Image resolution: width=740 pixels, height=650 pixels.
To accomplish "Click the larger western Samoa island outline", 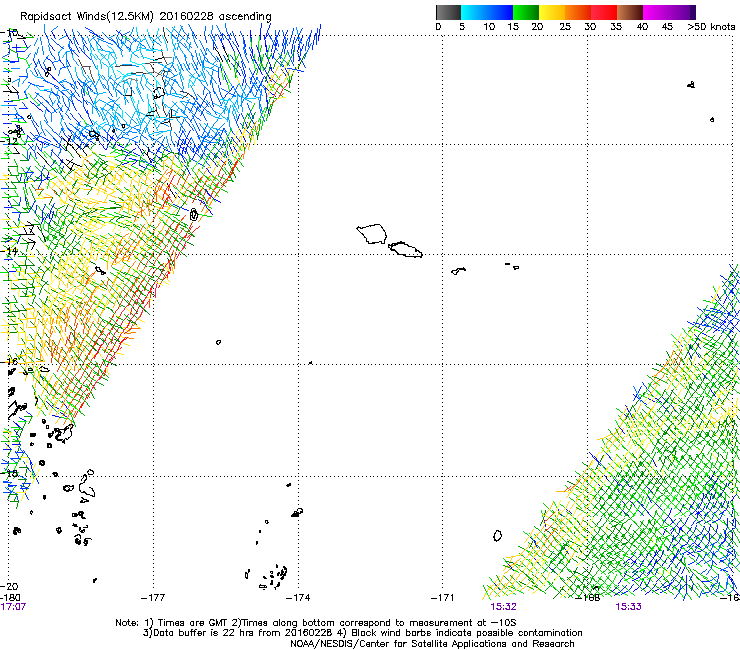I will pyautogui.click(x=372, y=234).
